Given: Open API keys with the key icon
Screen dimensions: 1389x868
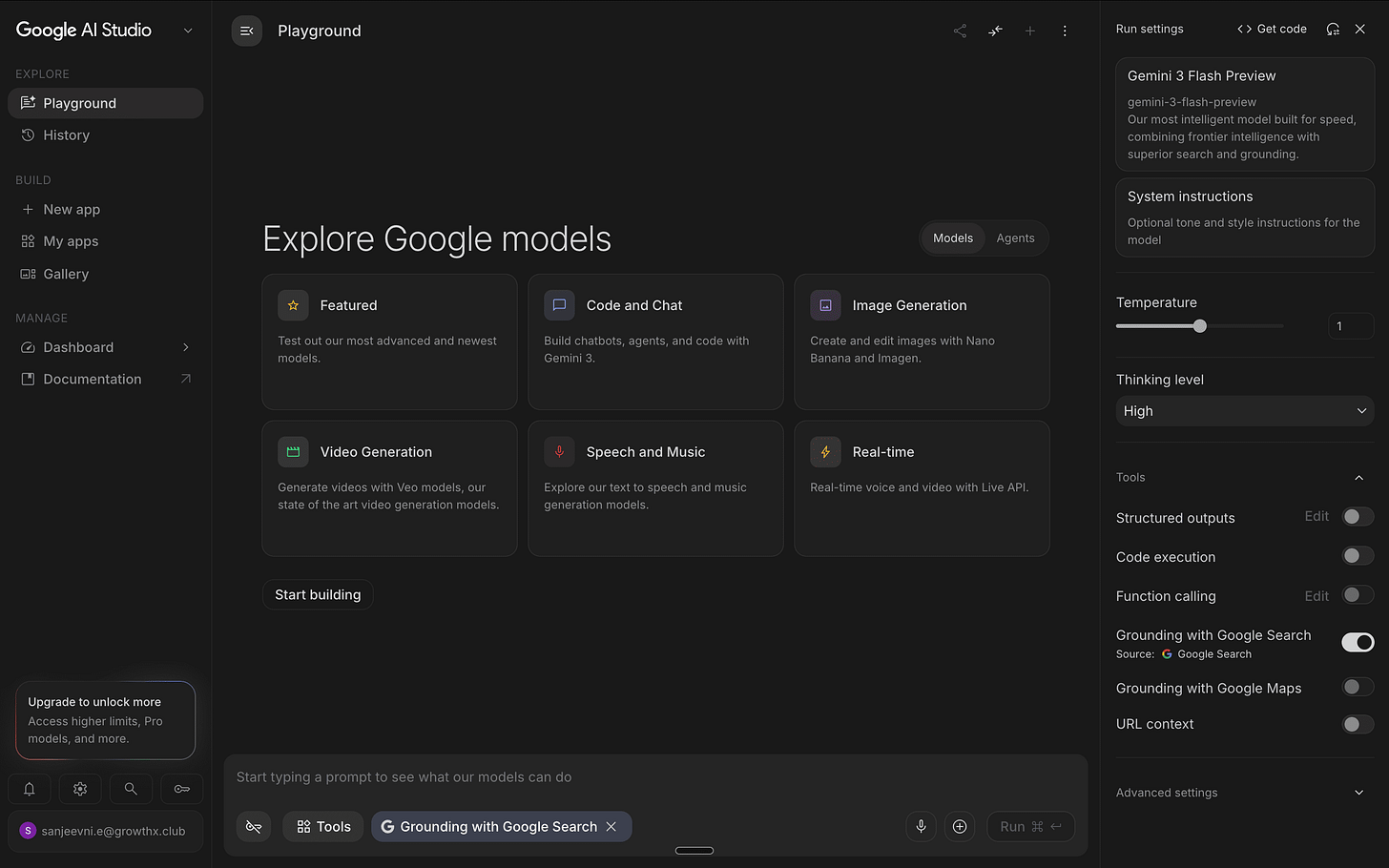Looking at the screenshot, I should pos(181,789).
